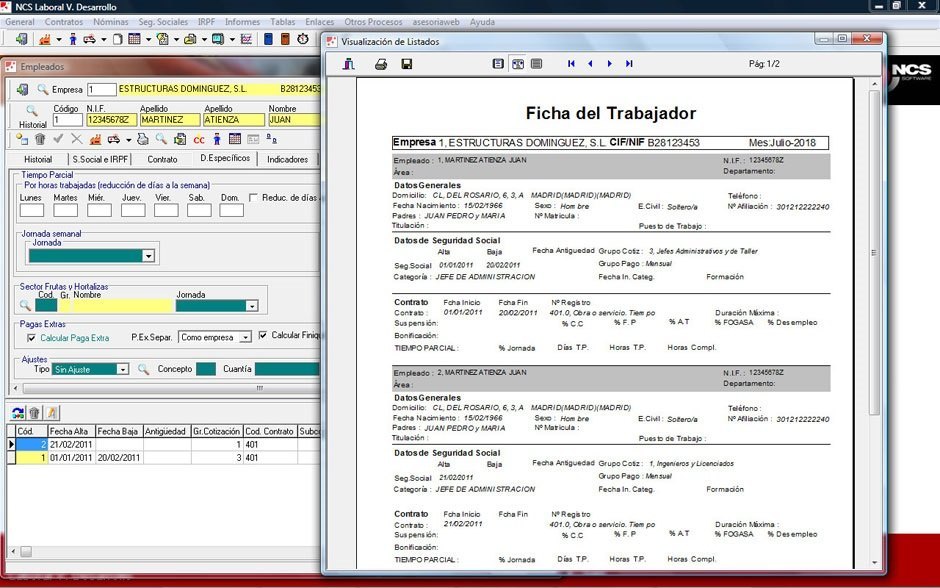
Task: Toggle the Calcular Paga Extra checkbox
Action: (x=31, y=338)
